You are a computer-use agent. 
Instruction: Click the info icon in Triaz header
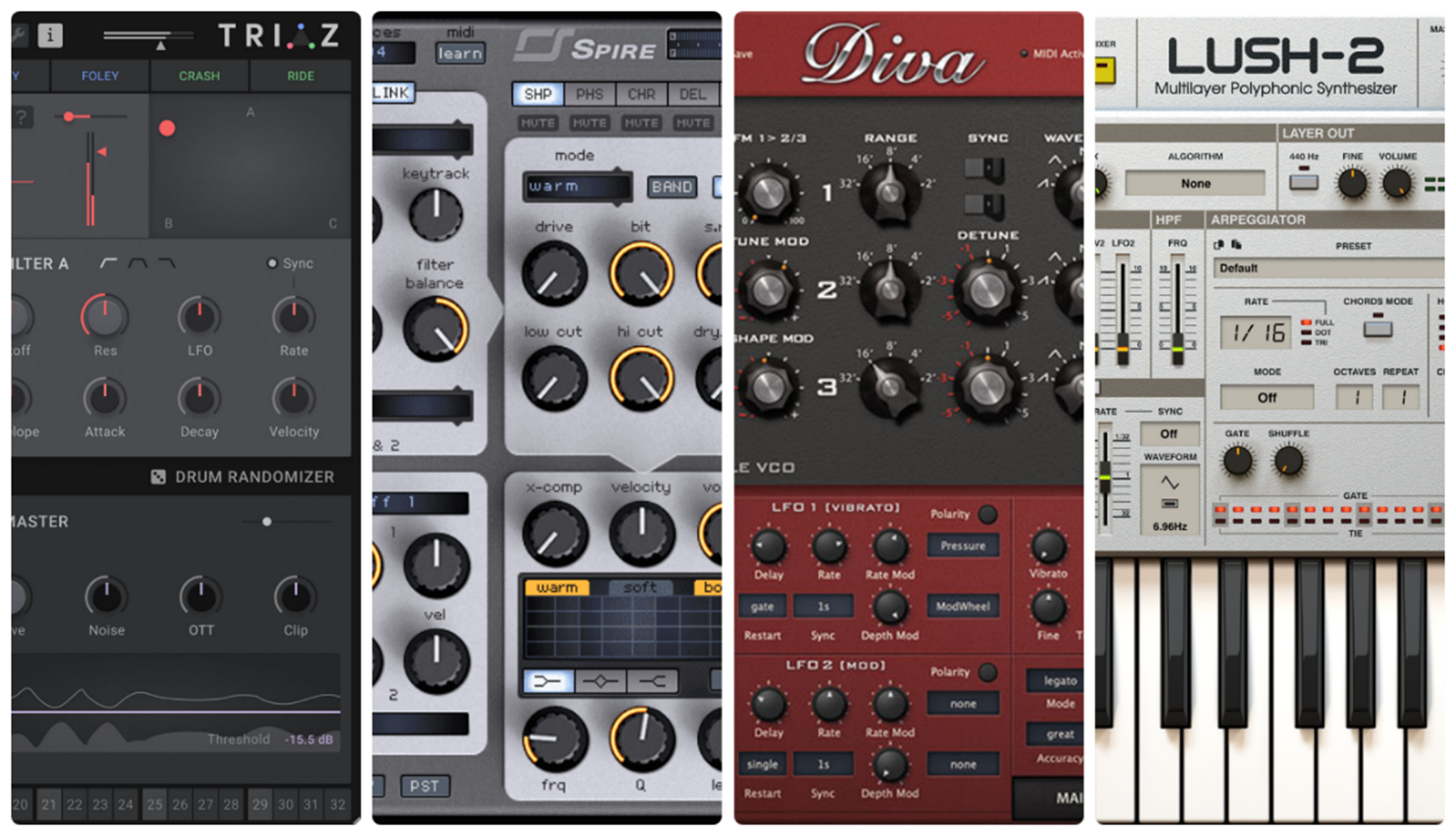coord(49,35)
